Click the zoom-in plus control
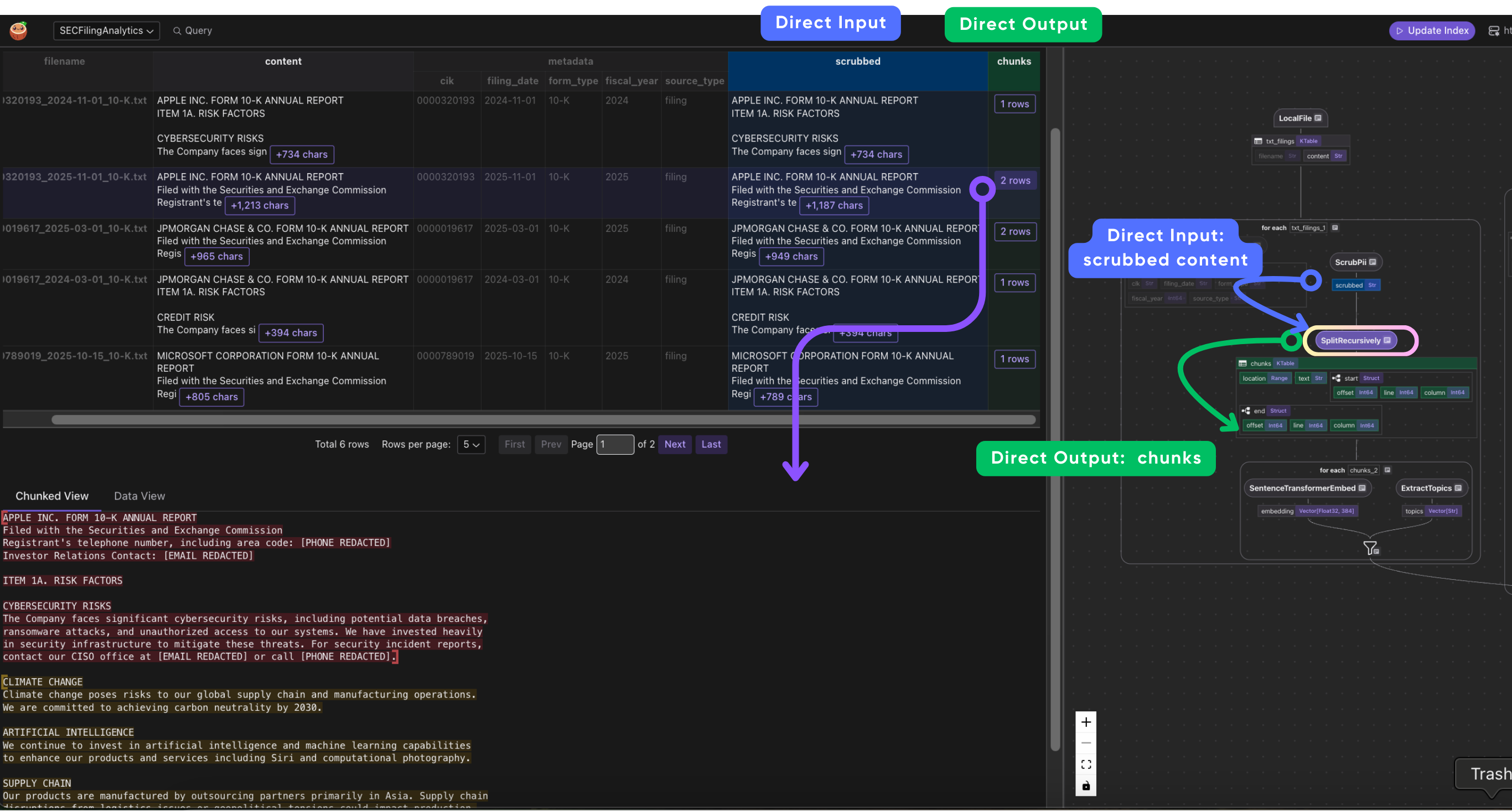Image resolution: width=1512 pixels, height=811 pixels. tap(1086, 721)
